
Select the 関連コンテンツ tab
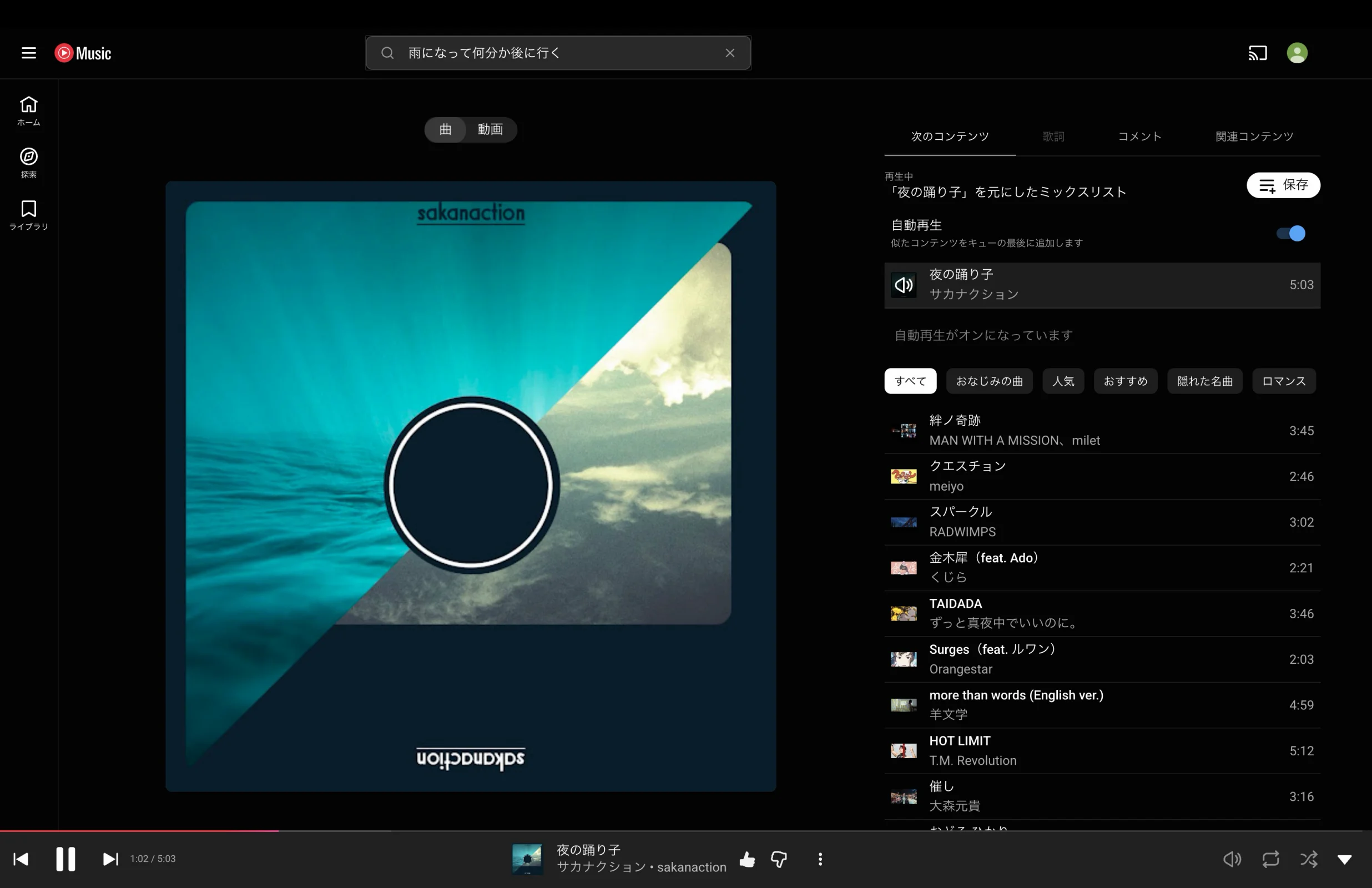(x=1254, y=137)
